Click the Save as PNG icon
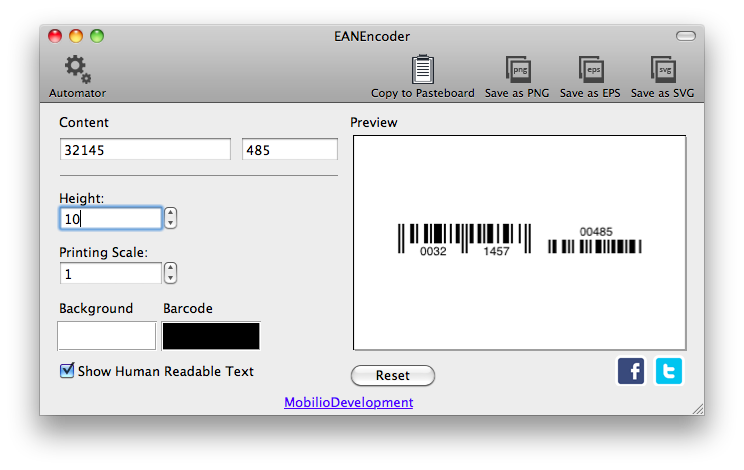Viewport: 744px width, 470px height. [518, 69]
